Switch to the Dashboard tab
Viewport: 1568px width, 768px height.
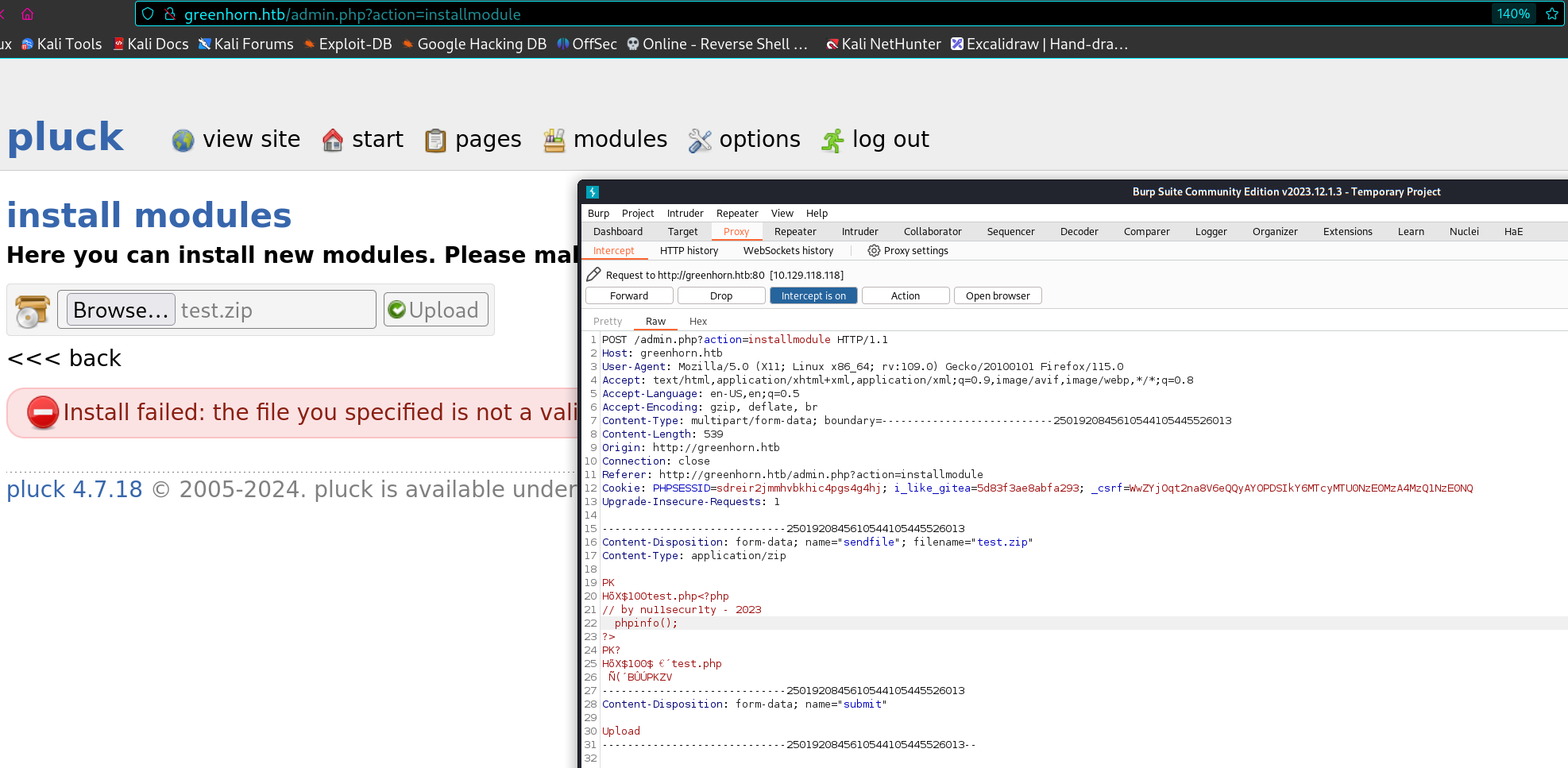[x=618, y=231]
